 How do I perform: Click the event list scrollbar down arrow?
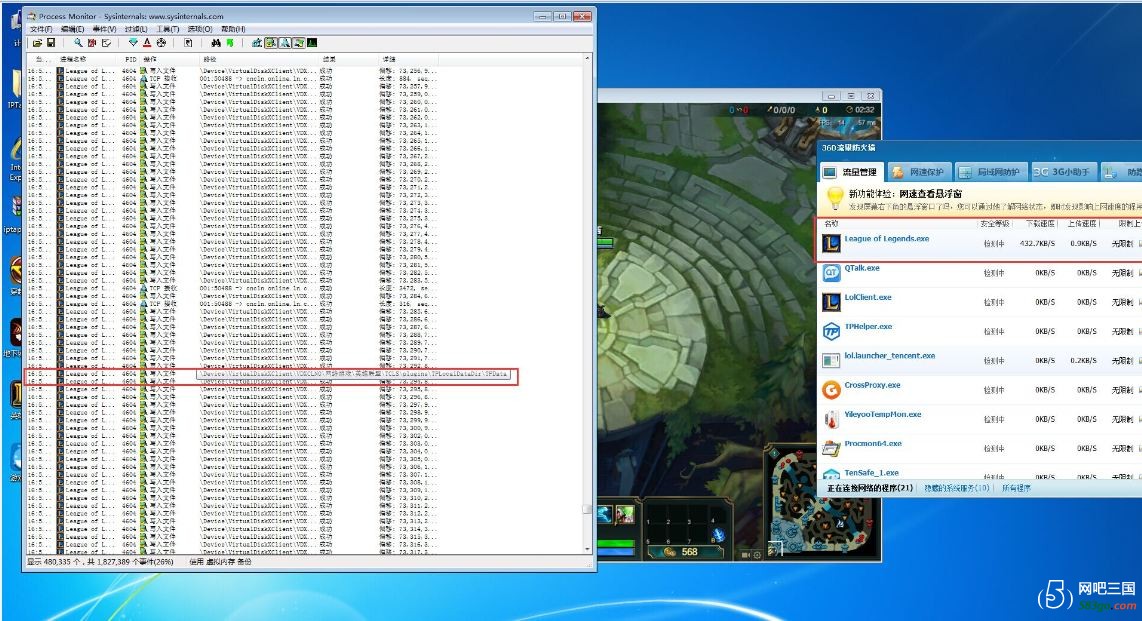click(x=587, y=550)
